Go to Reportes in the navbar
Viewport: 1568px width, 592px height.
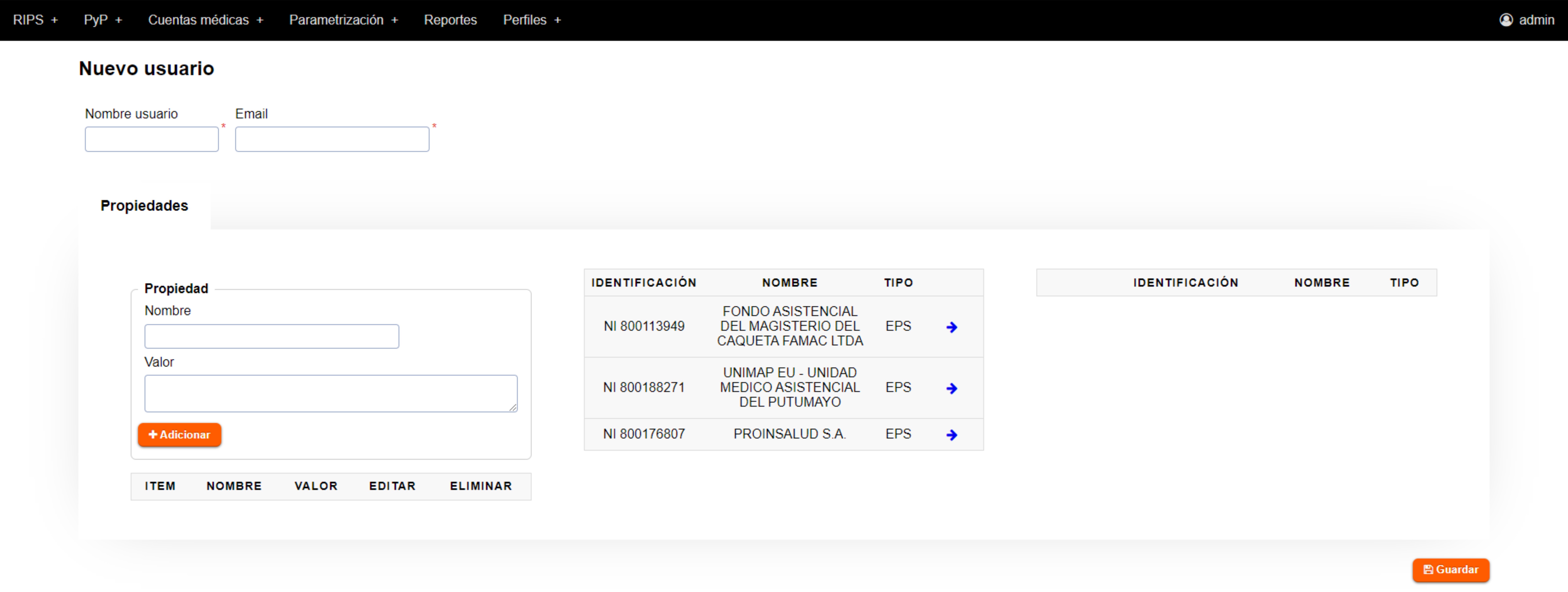click(450, 20)
